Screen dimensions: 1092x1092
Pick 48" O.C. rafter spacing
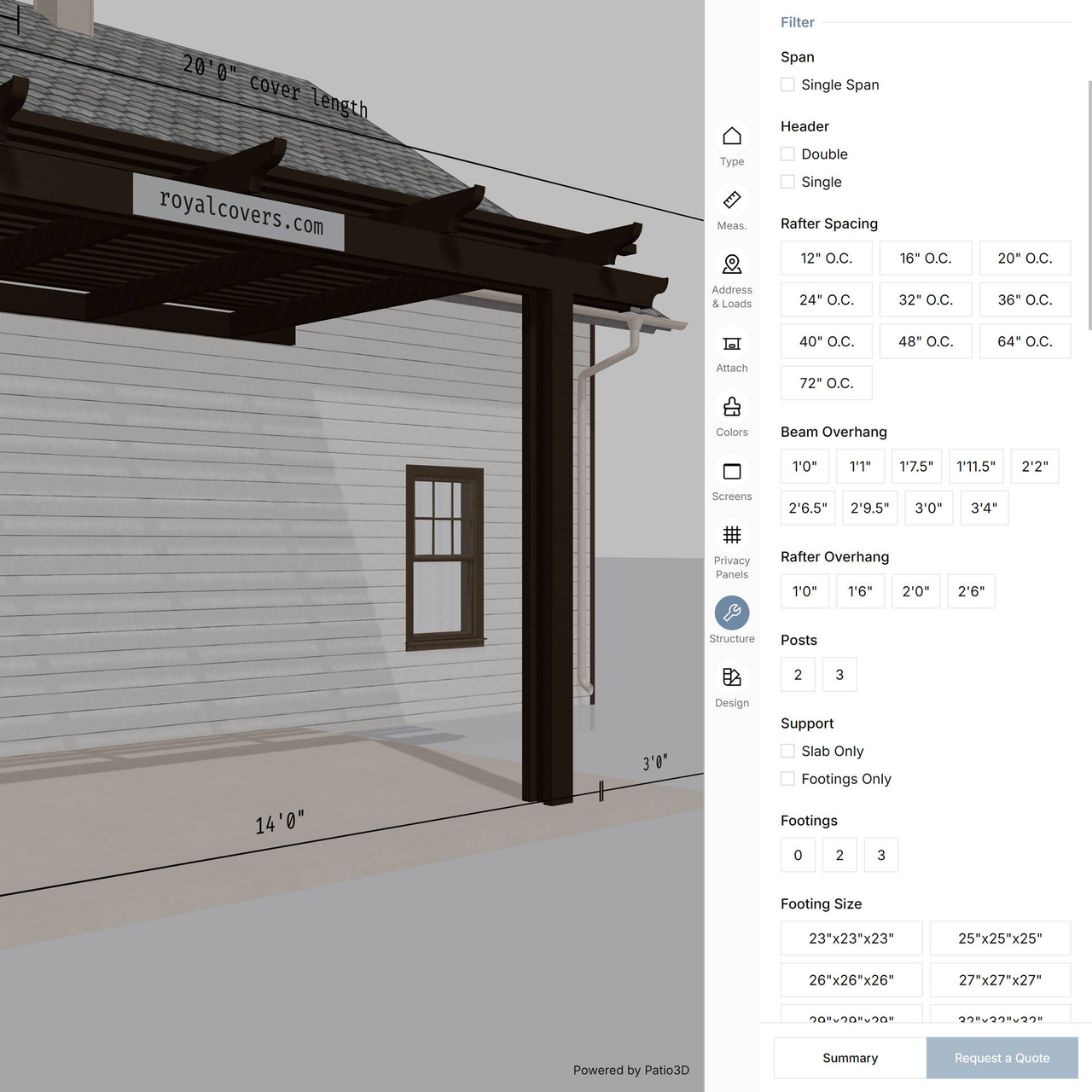click(926, 342)
